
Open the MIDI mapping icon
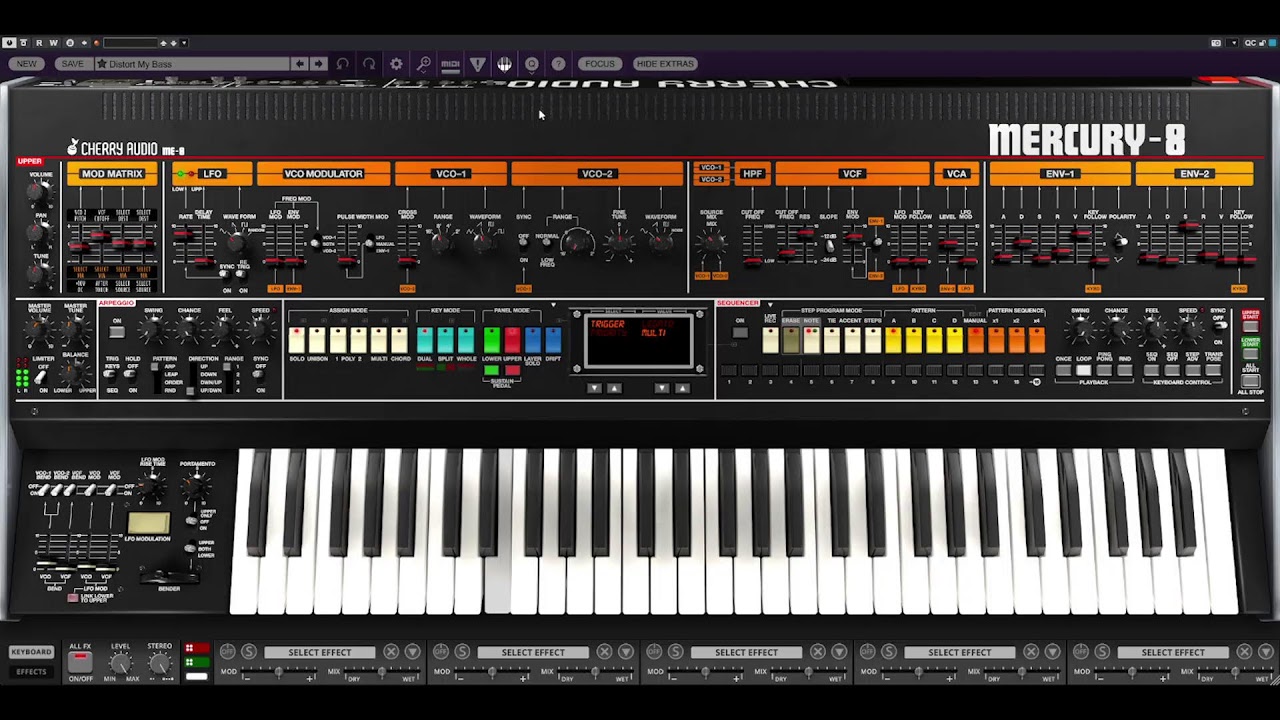pos(450,64)
